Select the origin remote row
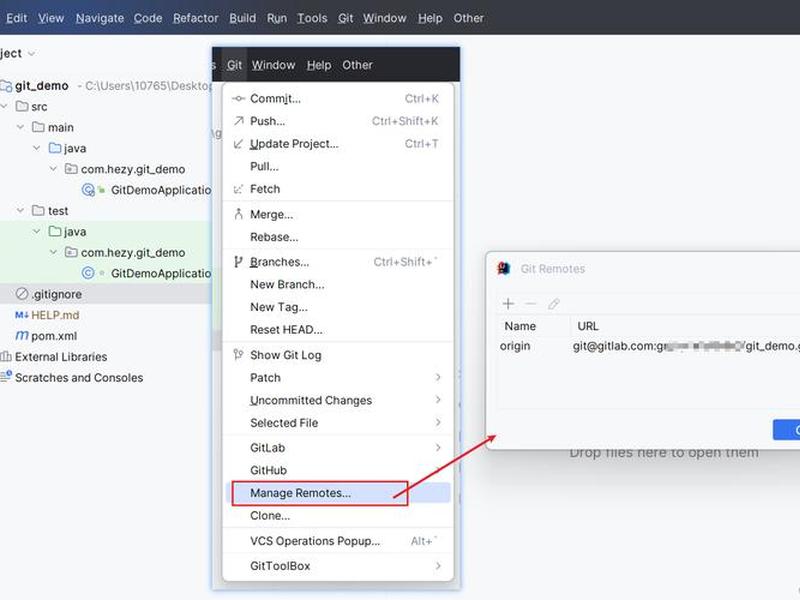 (x=648, y=346)
